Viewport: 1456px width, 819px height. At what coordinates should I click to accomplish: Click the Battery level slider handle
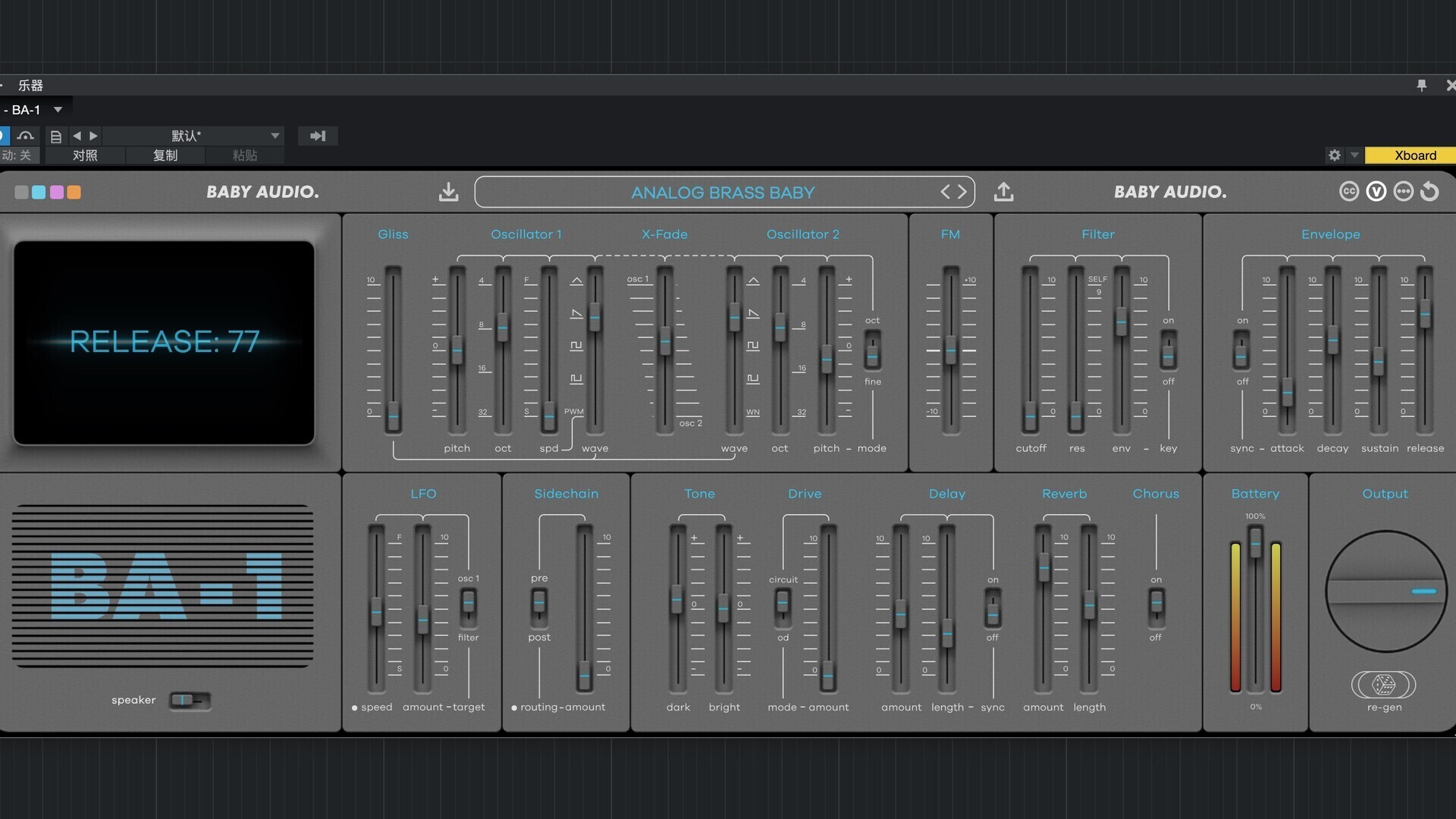(1256, 543)
